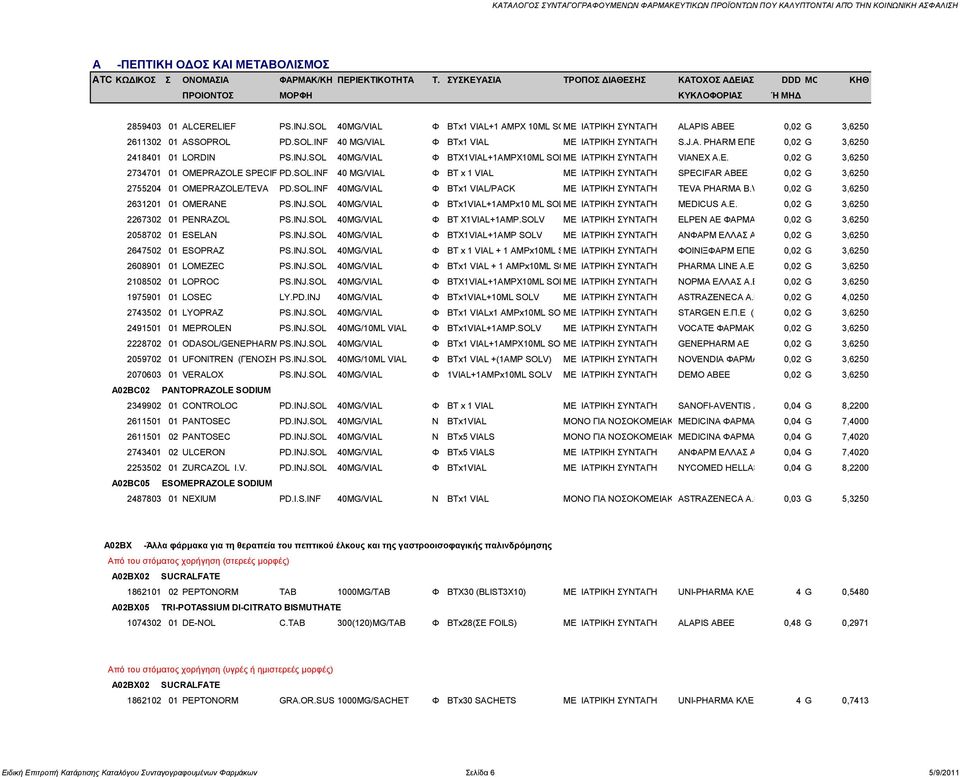
Task: Select red text mentioning 'στερεές μορφές'
Action: coord(198,561)
